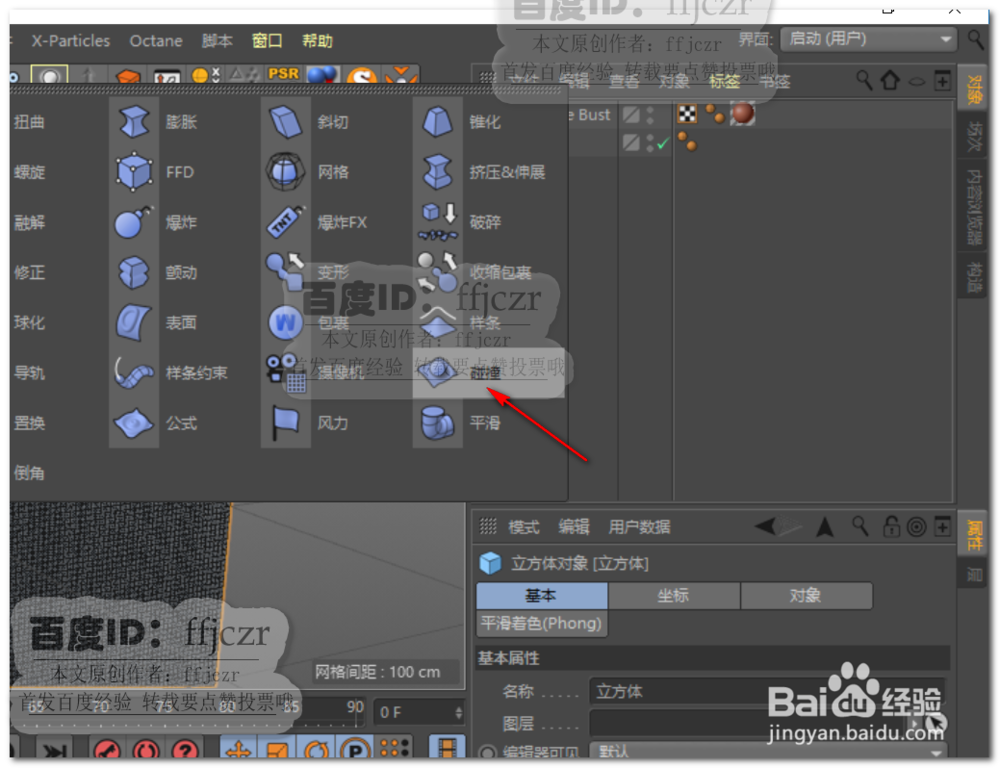This screenshot has height=768, width=1000.
Task: Choose the 挤压&伸展 squash and stretch icon
Action: 438,172
